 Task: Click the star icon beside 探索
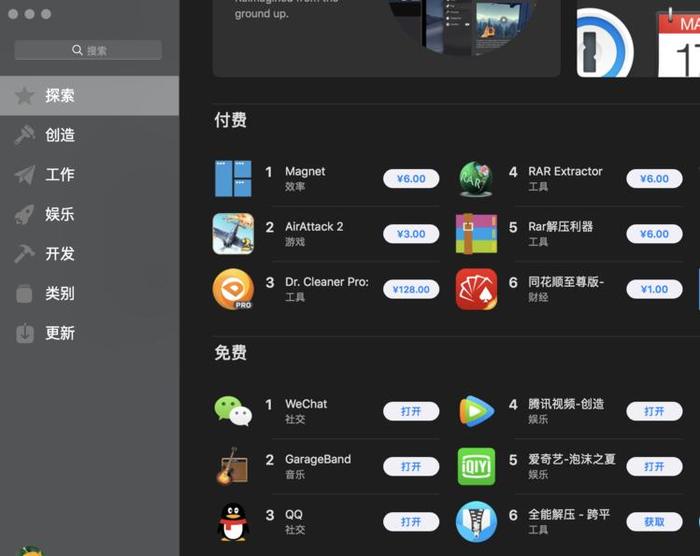pyautogui.click(x=25, y=96)
